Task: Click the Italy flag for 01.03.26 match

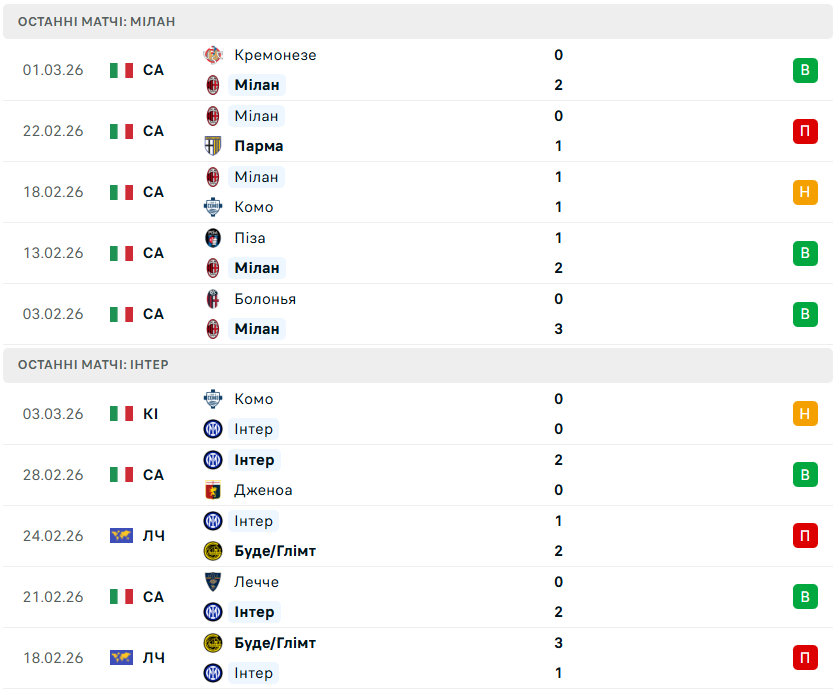Action: [121, 70]
